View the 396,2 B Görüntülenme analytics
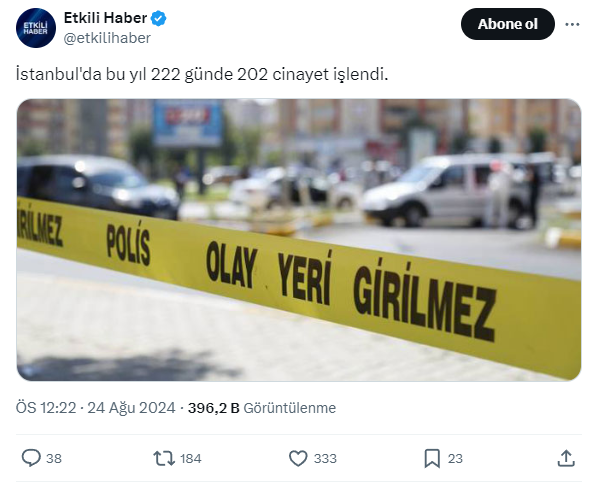Screen dimensions: 593x482 262,408
